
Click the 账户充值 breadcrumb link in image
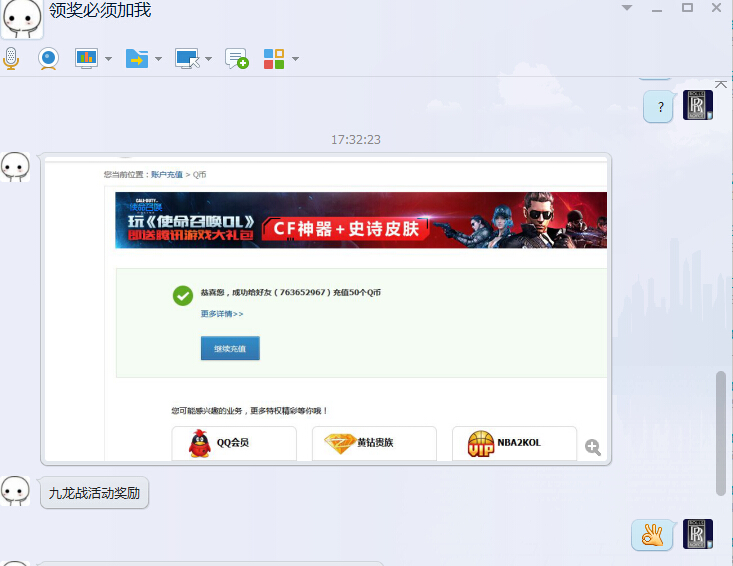coord(167,175)
